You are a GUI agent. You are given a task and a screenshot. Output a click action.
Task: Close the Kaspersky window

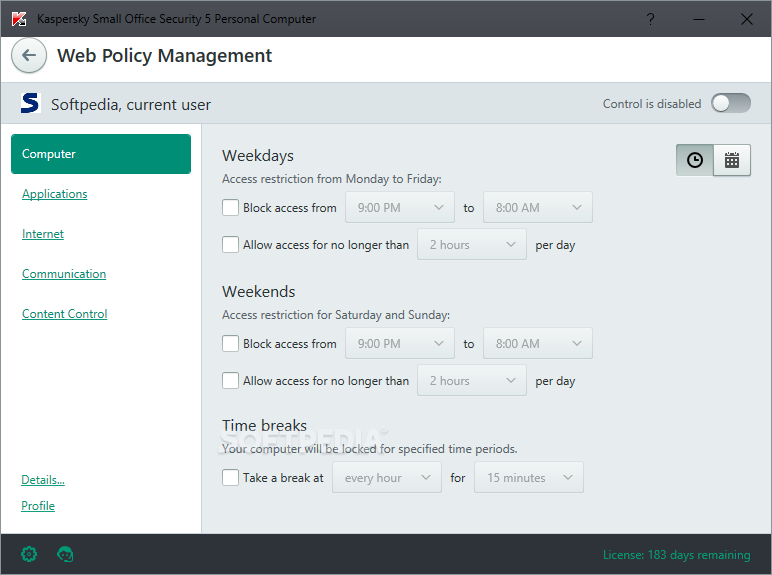[x=746, y=19]
